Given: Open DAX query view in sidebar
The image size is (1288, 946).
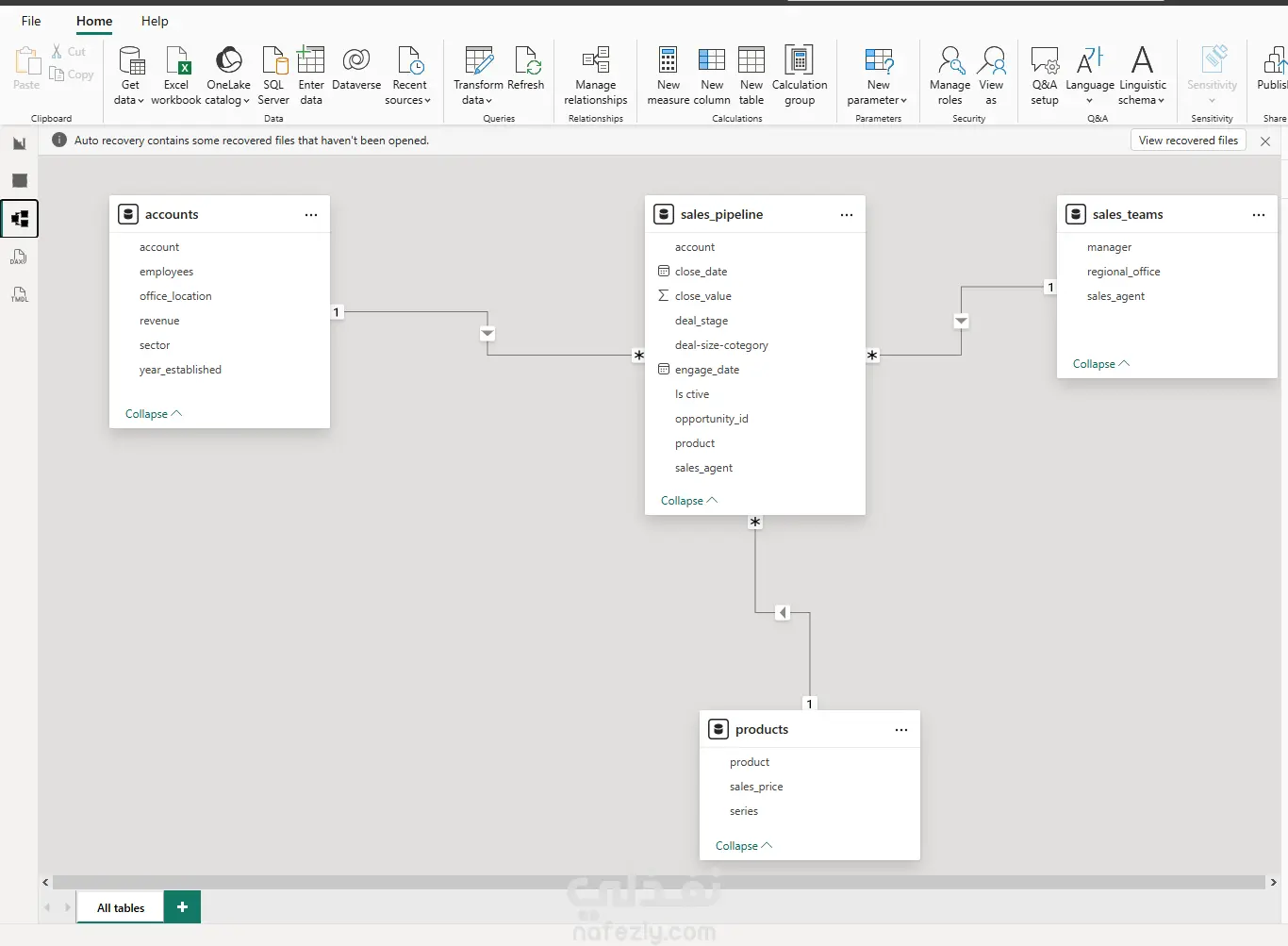Looking at the screenshot, I should 20,257.
